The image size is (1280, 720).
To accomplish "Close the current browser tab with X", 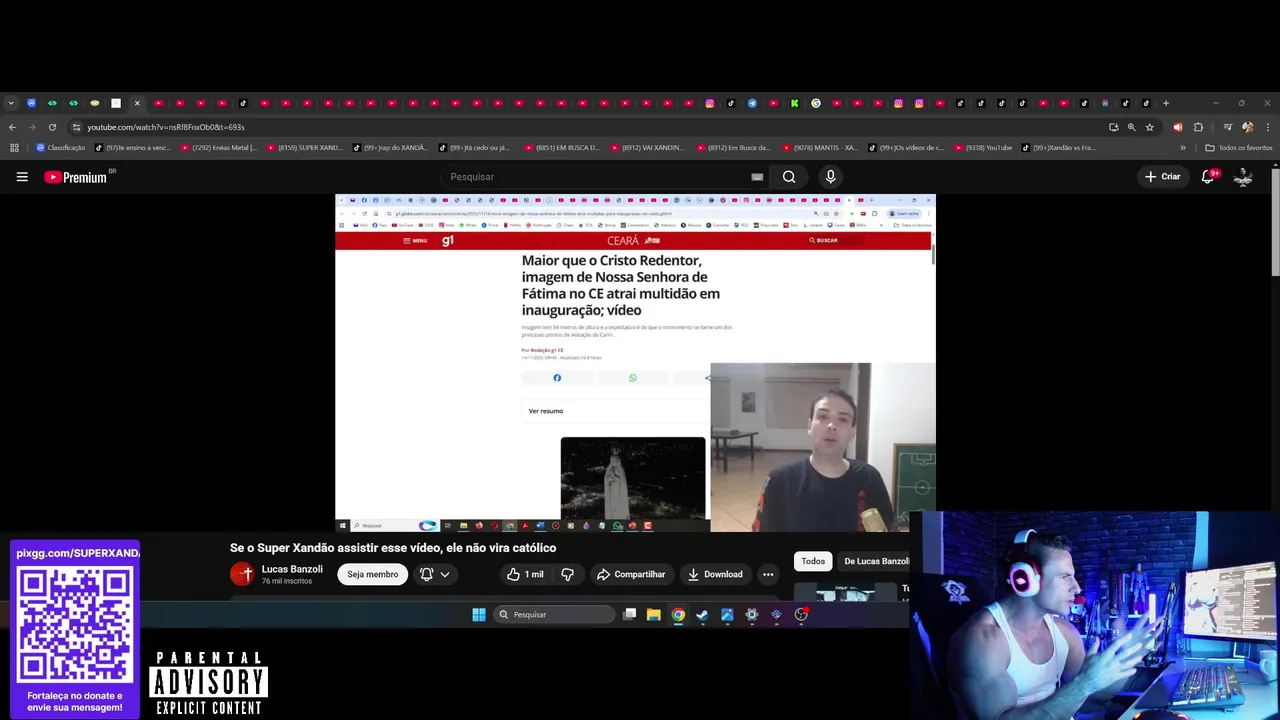I will pyautogui.click(x=137, y=103).
